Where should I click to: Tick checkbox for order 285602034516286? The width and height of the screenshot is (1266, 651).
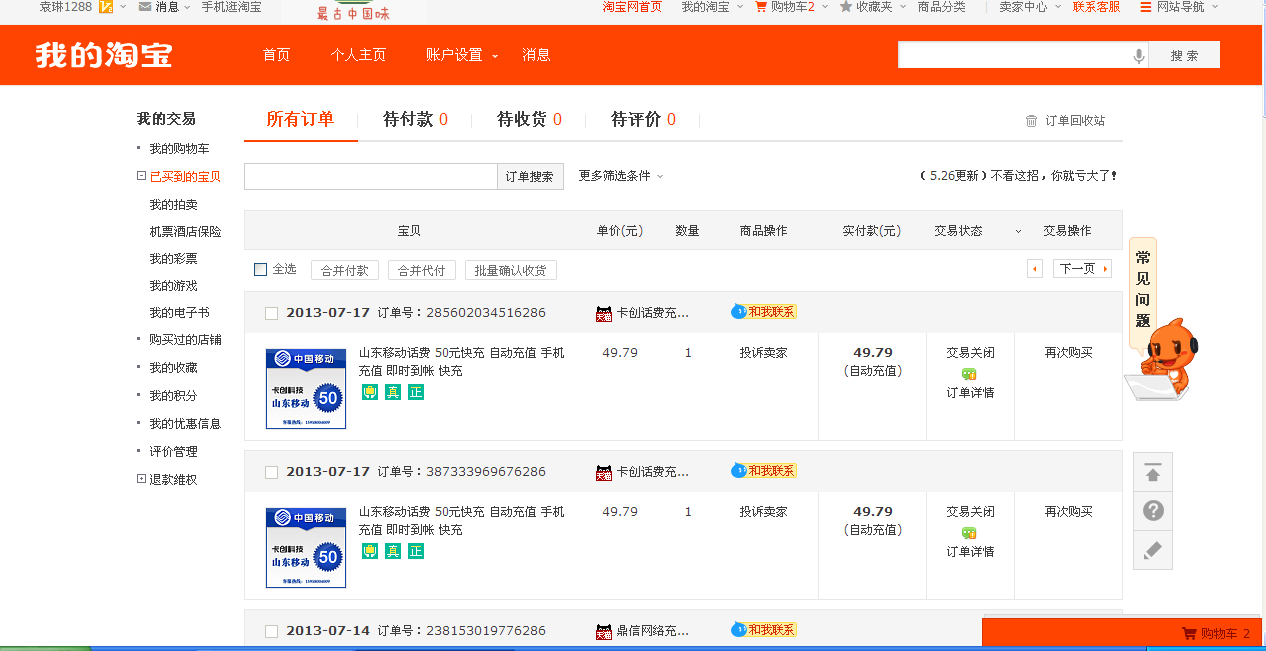pos(271,313)
